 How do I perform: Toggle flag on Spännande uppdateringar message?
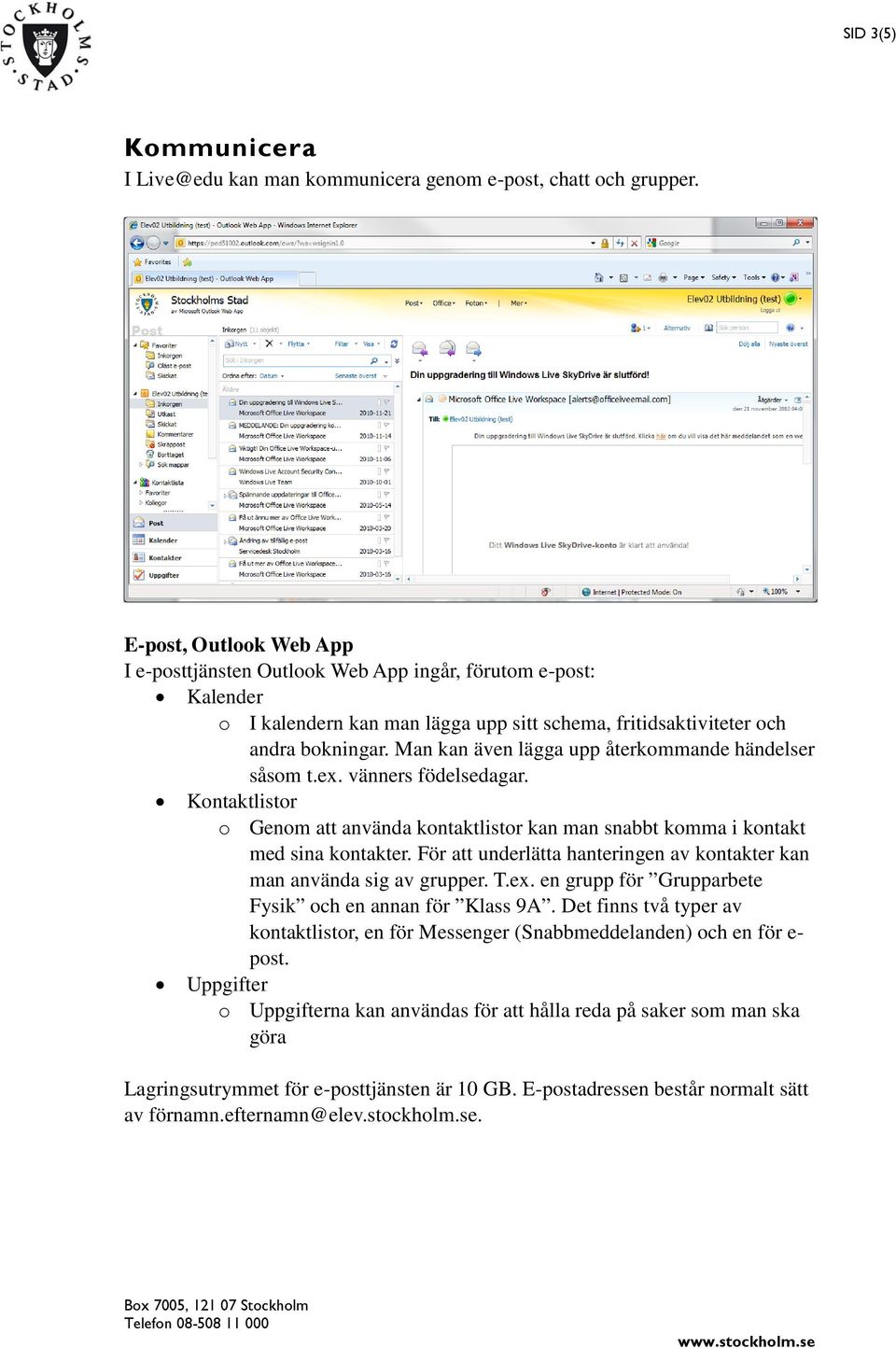(387, 495)
